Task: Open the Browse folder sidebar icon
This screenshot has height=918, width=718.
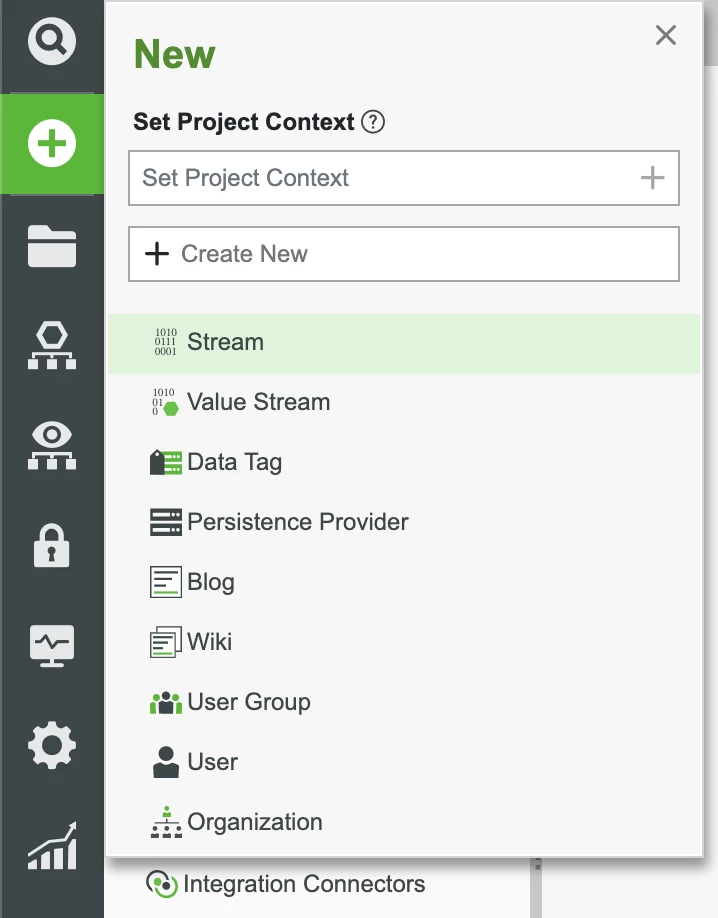Action: point(52,246)
